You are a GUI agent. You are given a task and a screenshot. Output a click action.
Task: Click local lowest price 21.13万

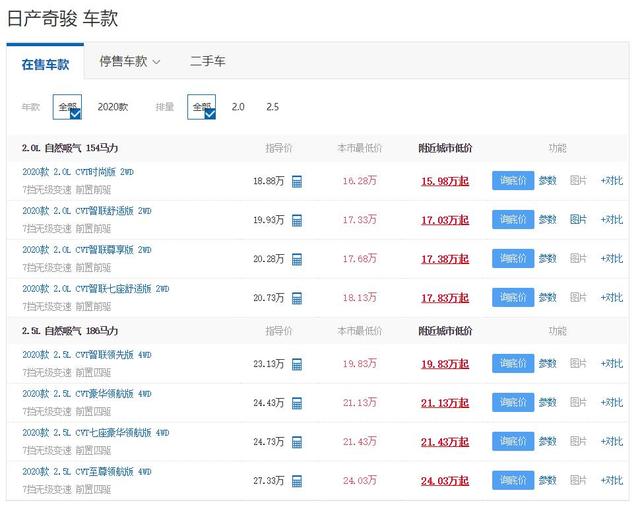click(360, 402)
